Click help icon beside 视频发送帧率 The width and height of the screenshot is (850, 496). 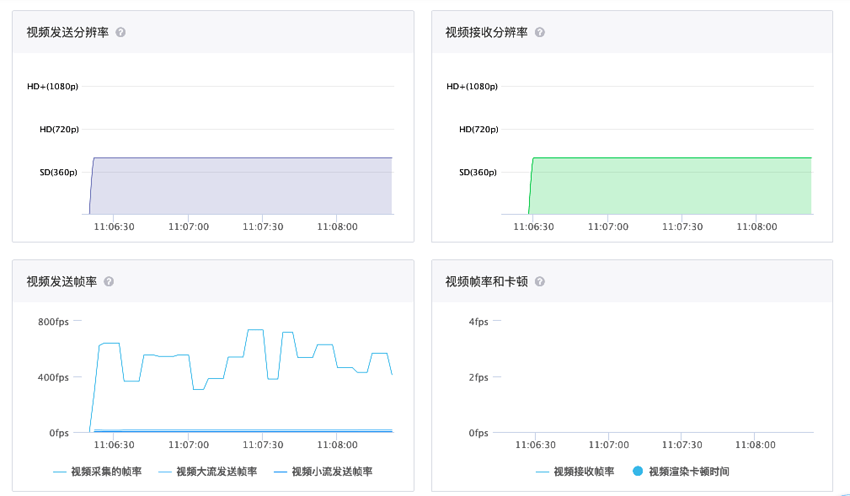[x=109, y=282]
